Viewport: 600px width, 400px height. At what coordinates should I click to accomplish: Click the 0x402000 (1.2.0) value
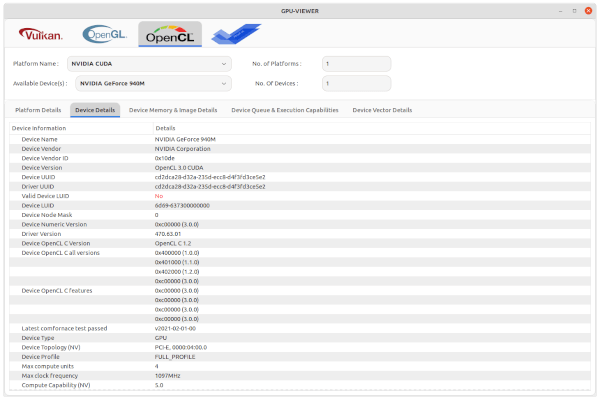tap(177, 272)
